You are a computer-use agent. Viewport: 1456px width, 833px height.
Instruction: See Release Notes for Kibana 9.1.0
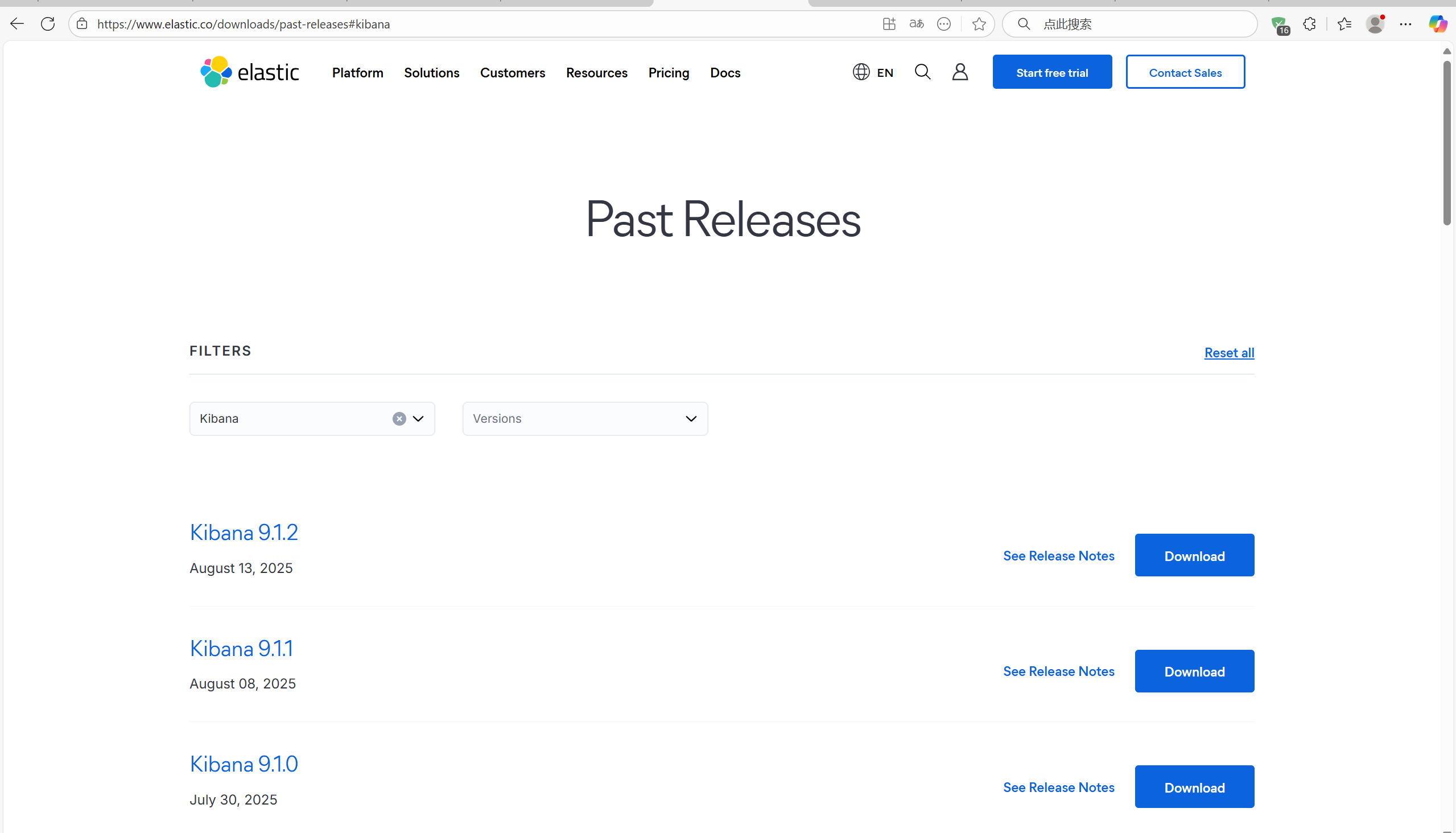[1059, 788]
